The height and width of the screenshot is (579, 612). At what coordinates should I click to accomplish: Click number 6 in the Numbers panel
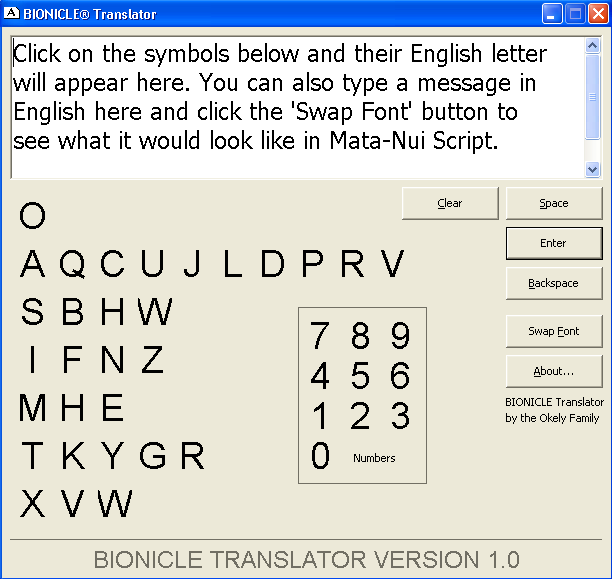[x=400, y=376]
